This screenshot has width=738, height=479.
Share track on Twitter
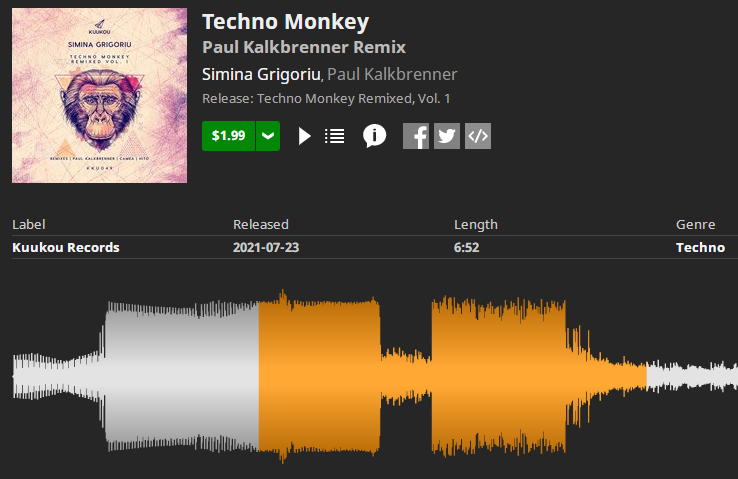click(x=447, y=136)
